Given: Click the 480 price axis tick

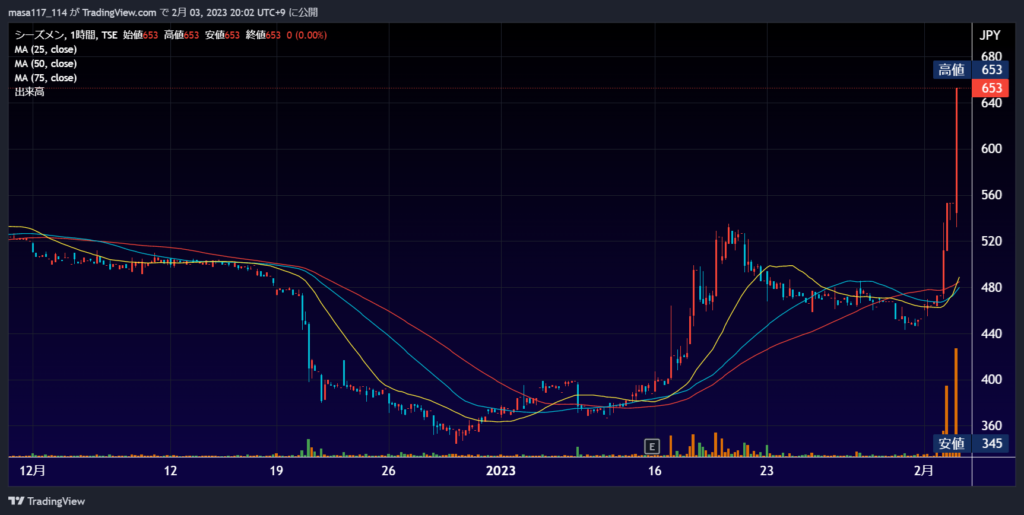Looking at the screenshot, I should pyautogui.click(x=991, y=288).
